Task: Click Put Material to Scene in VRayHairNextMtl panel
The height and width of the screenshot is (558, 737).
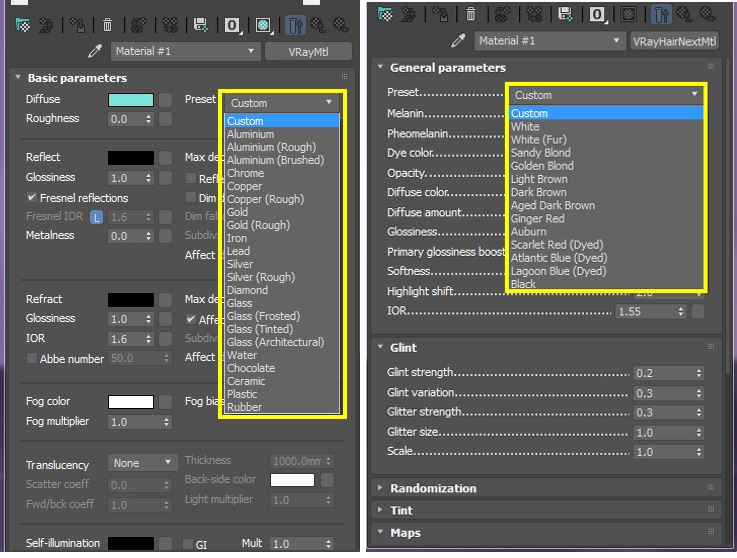Action: 408,15
